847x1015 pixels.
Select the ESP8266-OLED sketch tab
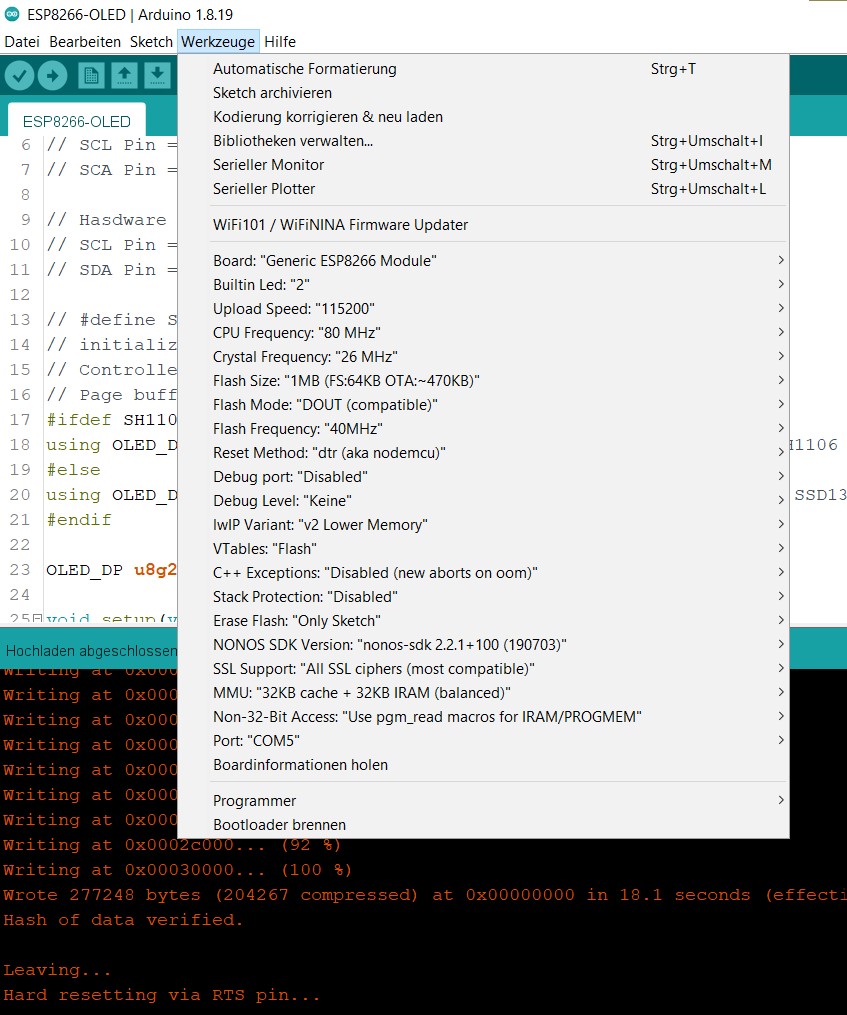[x=75, y=120]
